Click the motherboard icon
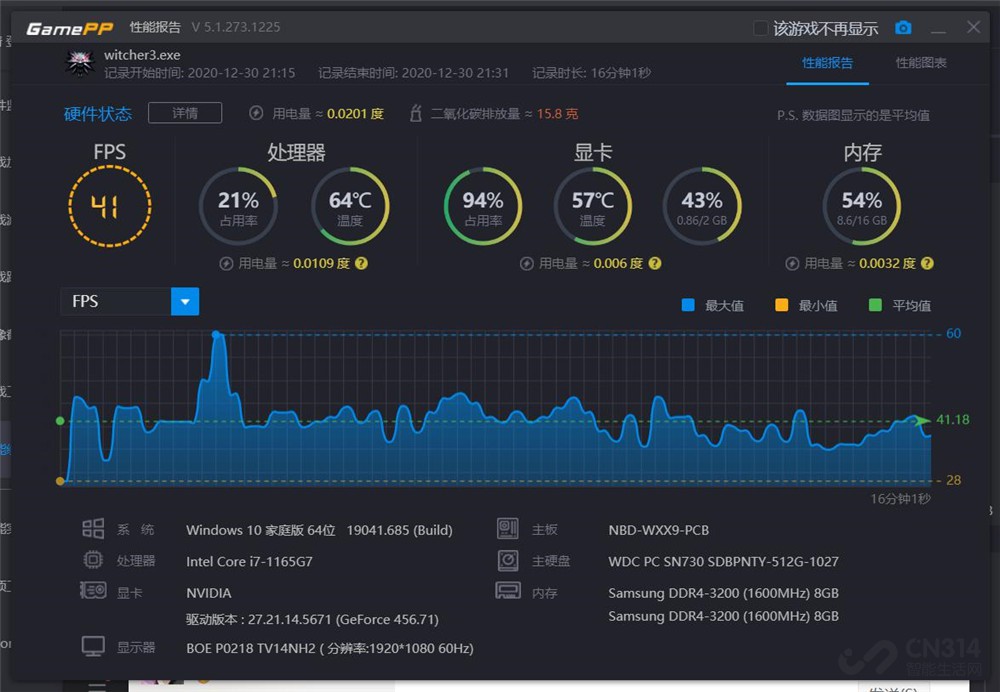This screenshot has width=1000, height=692. click(508, 529)
